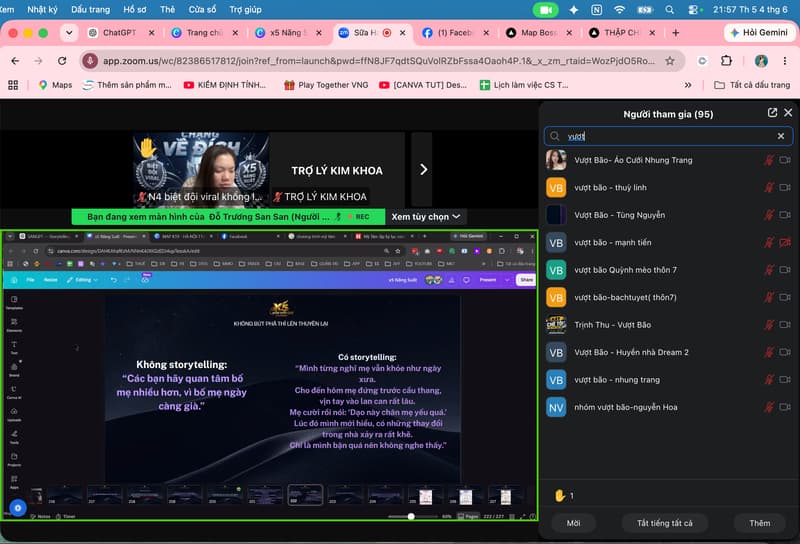Open the Dấu trang menu

click(90, 9)
